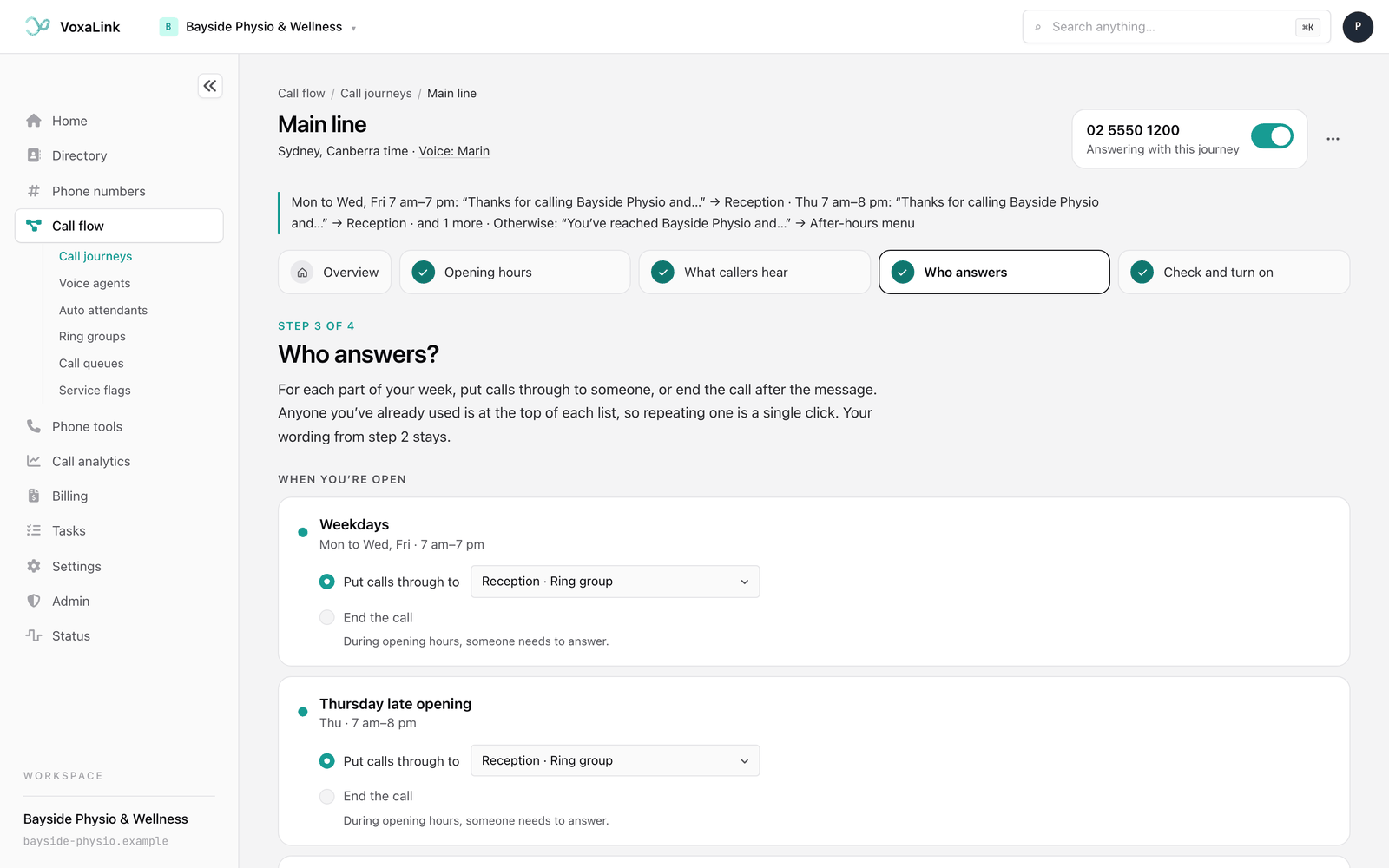Viewport: 1389px width, 868px height.
Task: Open Voice agents in the sidebar
Action: (x=95, y=283)
